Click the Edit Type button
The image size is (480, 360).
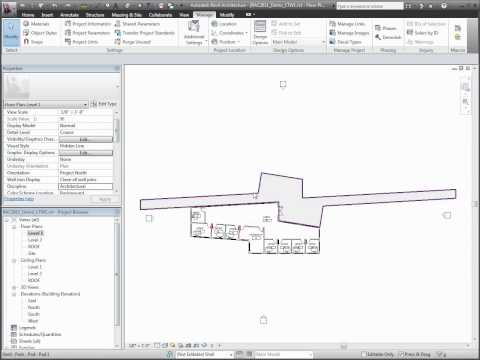[104, 104]
